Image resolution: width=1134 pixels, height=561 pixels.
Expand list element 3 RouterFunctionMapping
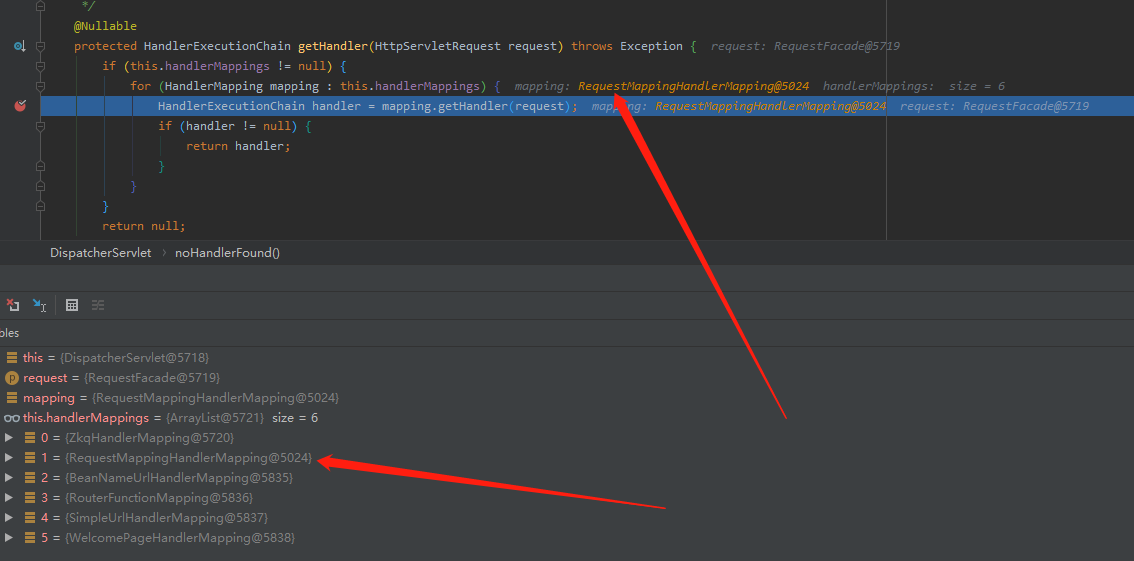(9, 498)
